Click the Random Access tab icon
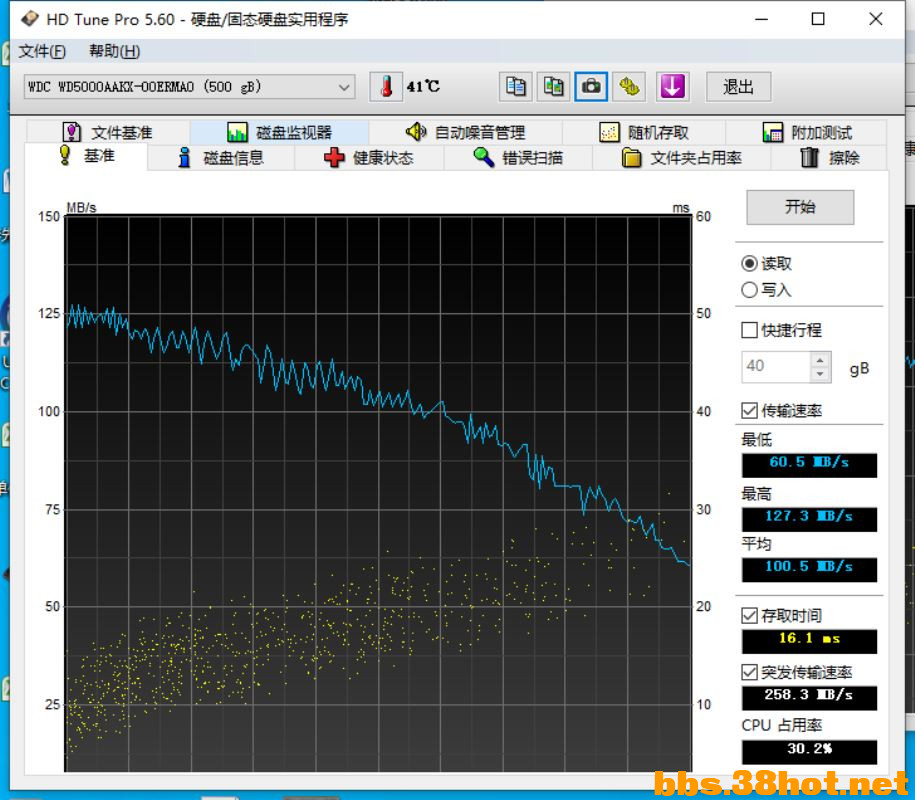This screenshot has height=800, width=915. coord(609,132)
